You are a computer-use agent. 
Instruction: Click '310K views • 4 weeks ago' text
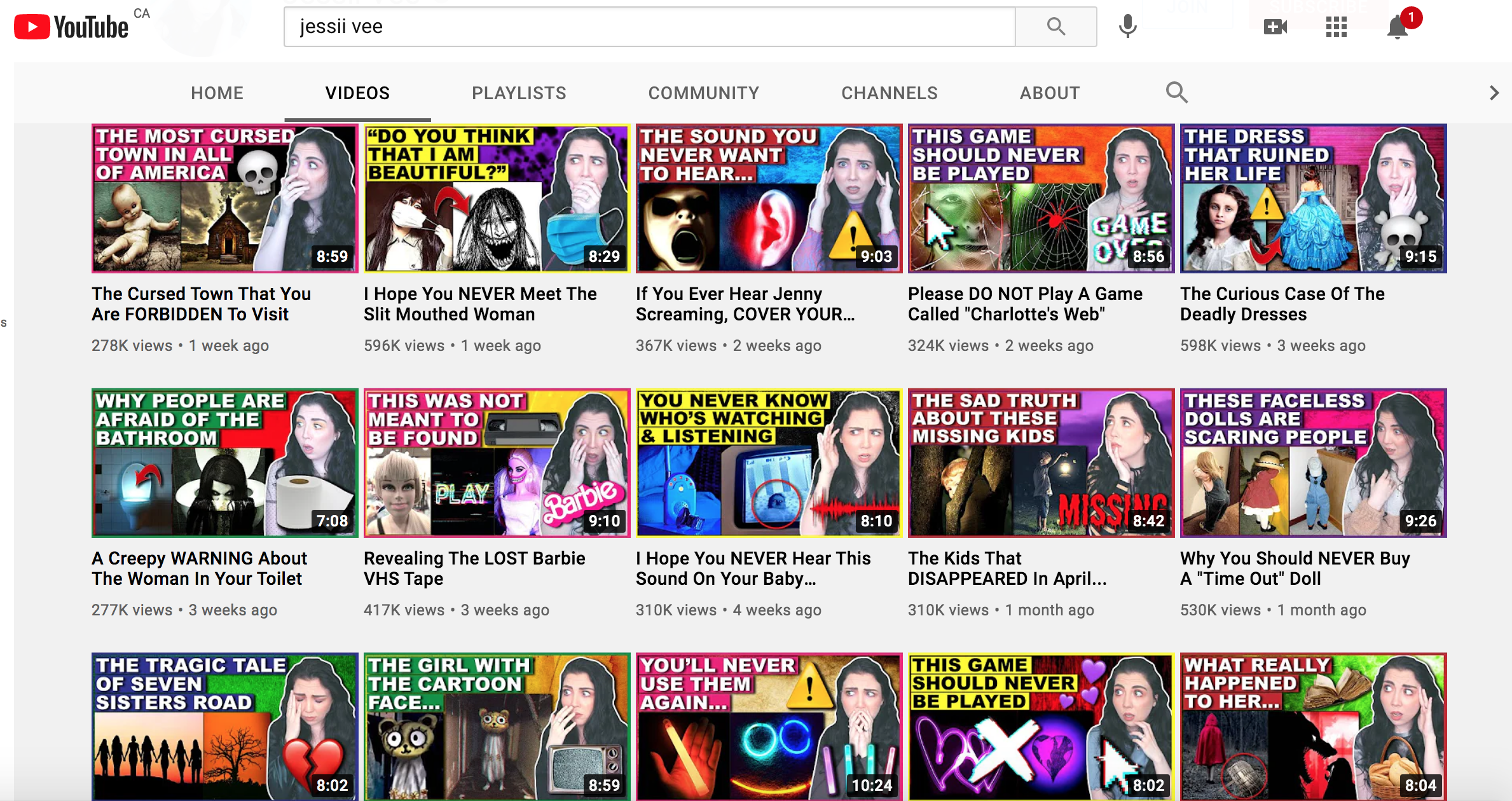(x=729, y=610)
